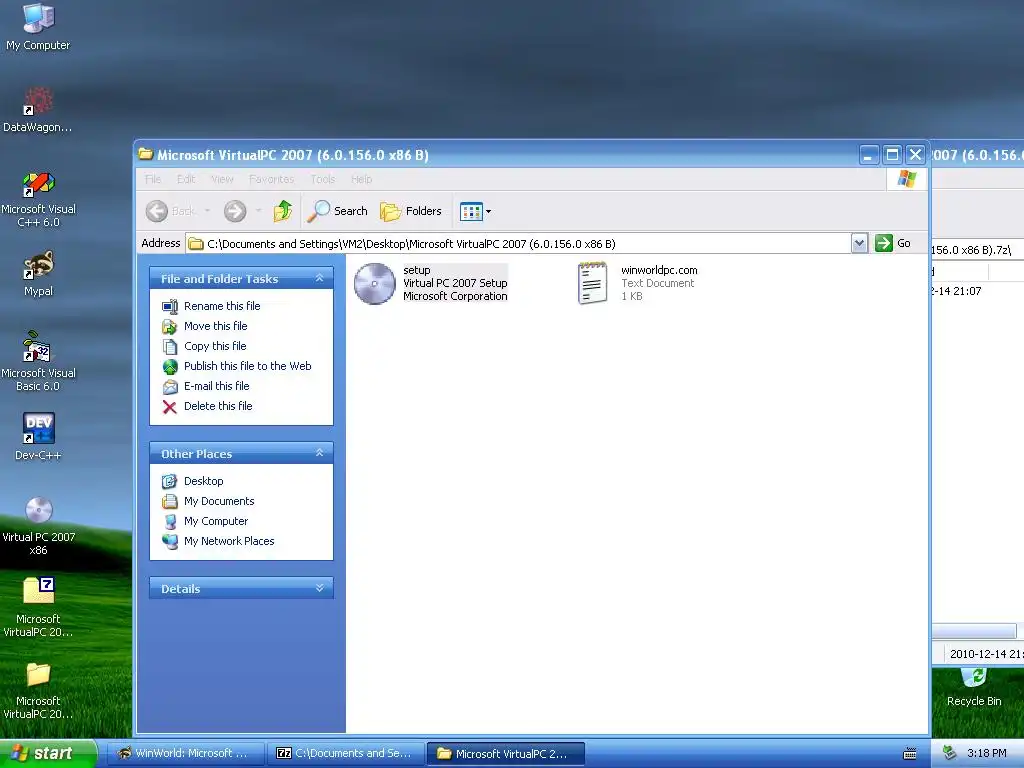The width and height of the screenshot is (1024, 768).
Task: Select the My Computer desktop icon
Action: 38,27
